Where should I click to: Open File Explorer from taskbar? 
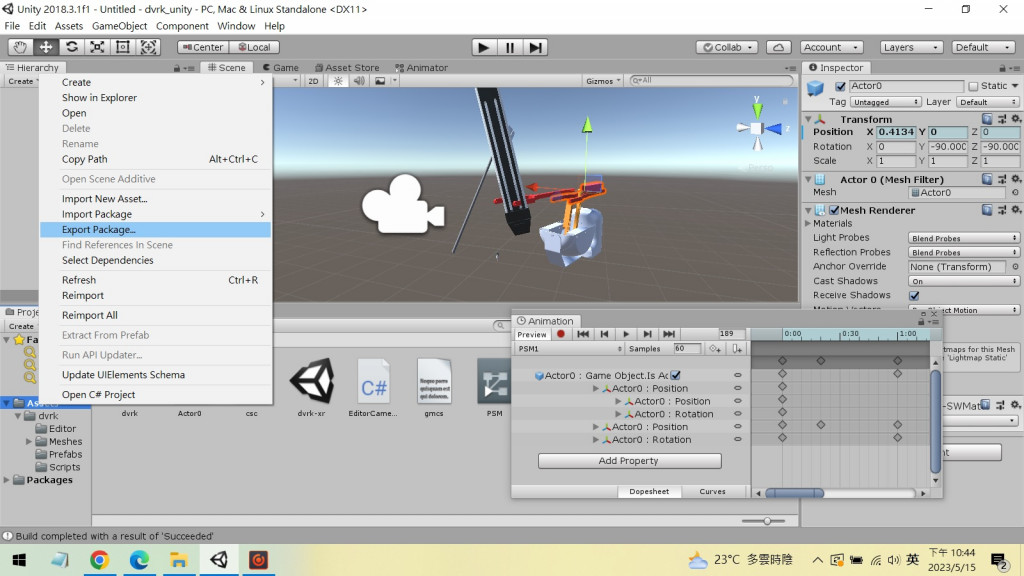point(179,560)
